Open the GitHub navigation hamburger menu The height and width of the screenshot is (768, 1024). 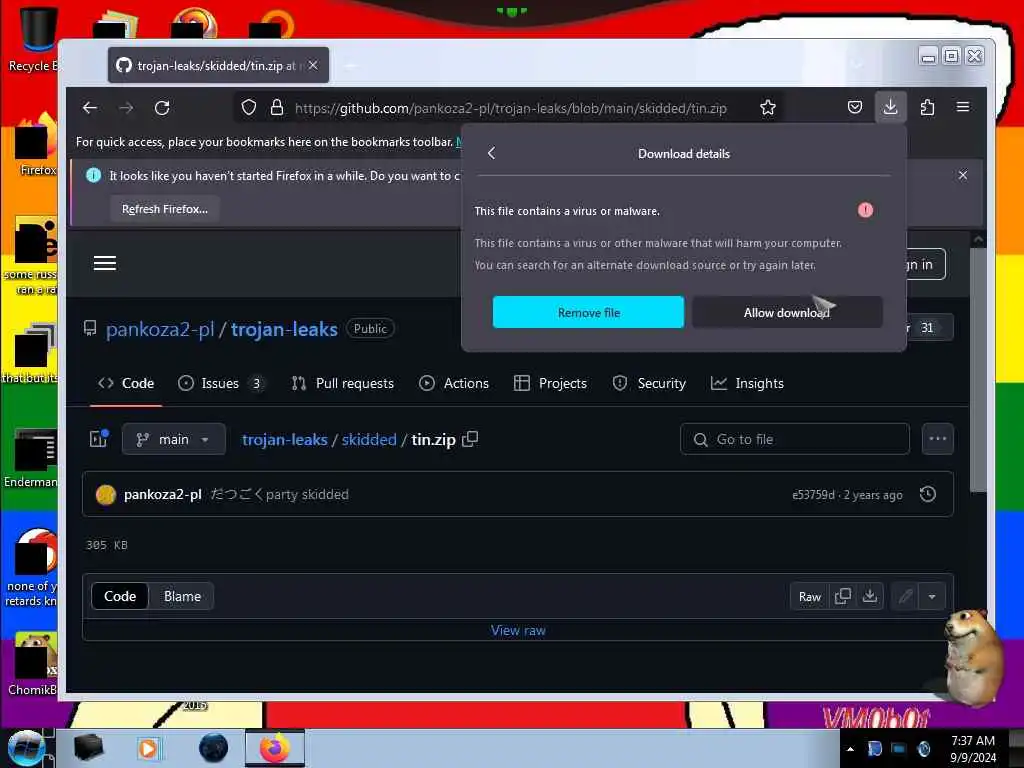pyautogui.click(x=104, y=263)
